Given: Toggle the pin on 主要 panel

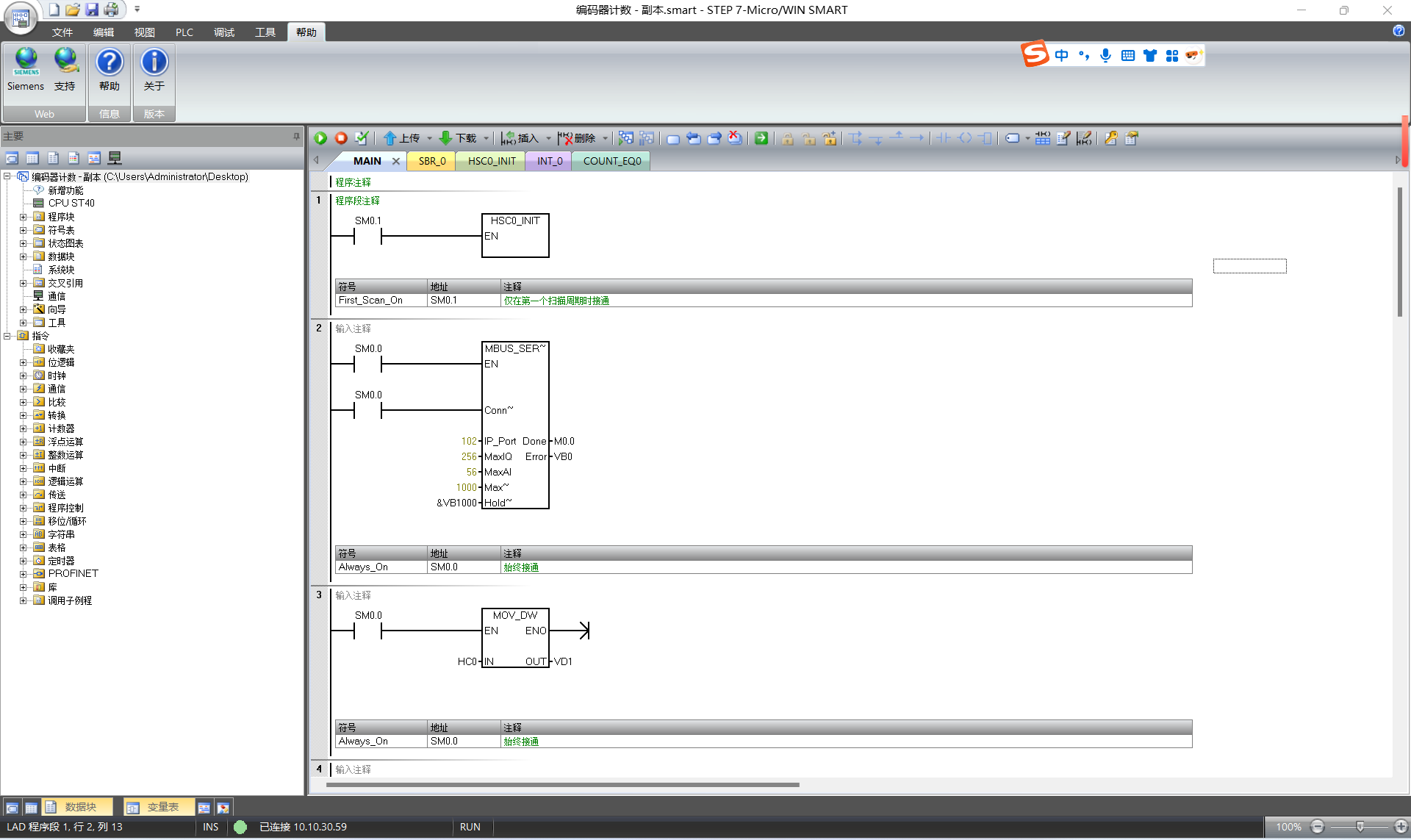Looking at the screenshot, I should pos(296,136).
